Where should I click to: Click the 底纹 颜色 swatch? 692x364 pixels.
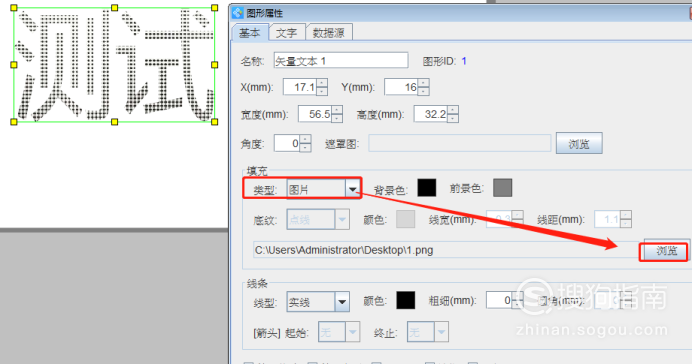click(405, 219)
